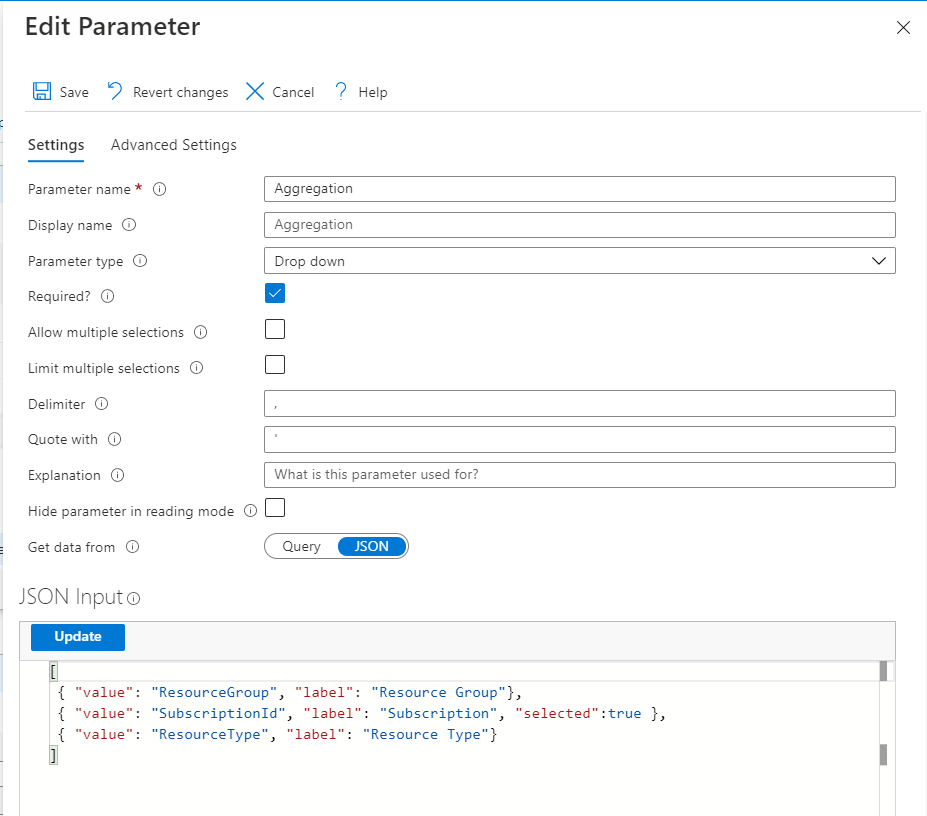Click the Revert changes label

180,92
